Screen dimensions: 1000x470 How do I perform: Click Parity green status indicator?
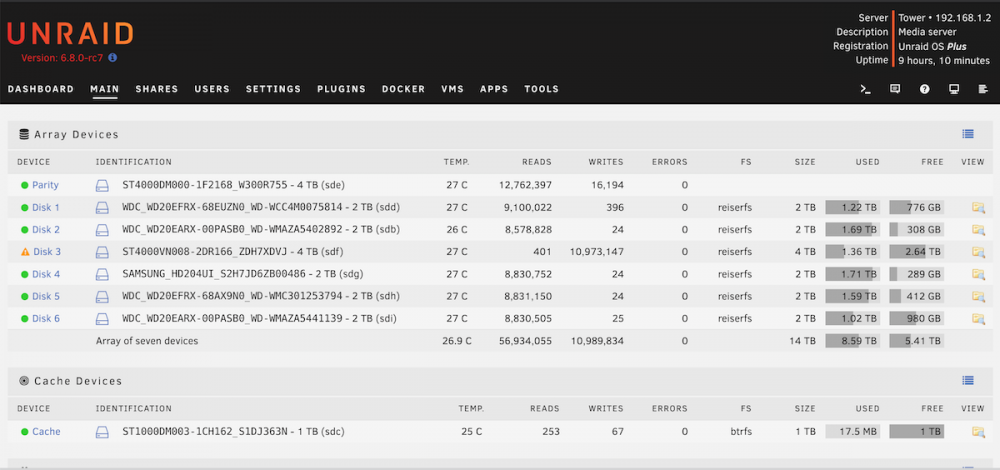[x=25, y=186]
